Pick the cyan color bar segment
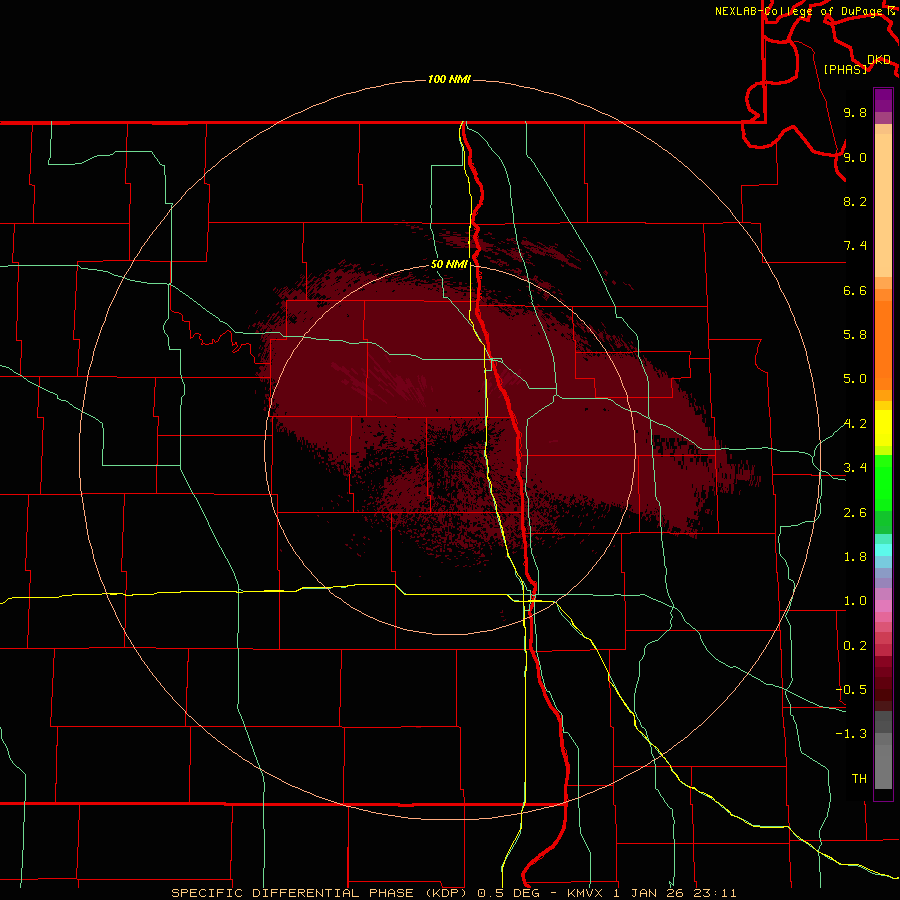The width and height of the screenshot is (900, 900). click(883, 549)
